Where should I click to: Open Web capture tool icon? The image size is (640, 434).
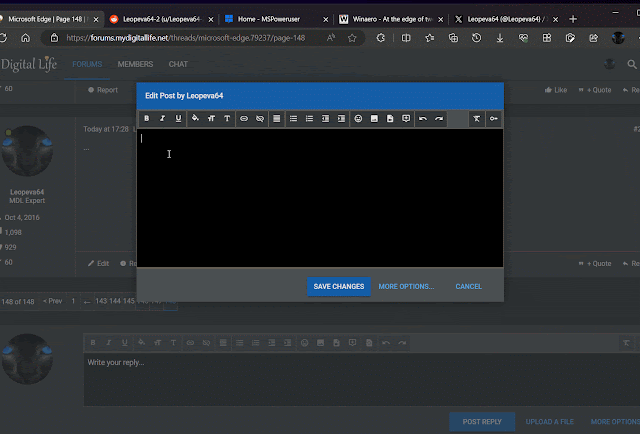pyautogui.click(x=570, y=38)
